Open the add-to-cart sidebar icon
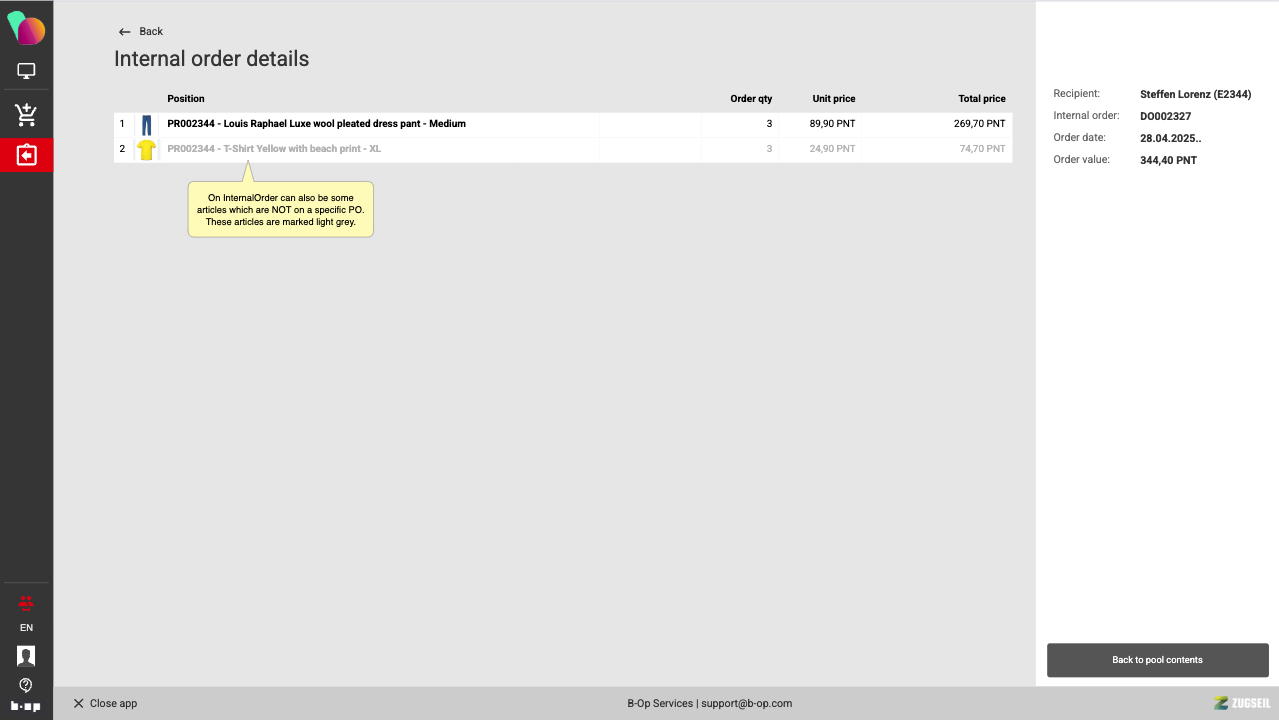This screenshot has width=1279, height=720. click(x=26, y=114)
